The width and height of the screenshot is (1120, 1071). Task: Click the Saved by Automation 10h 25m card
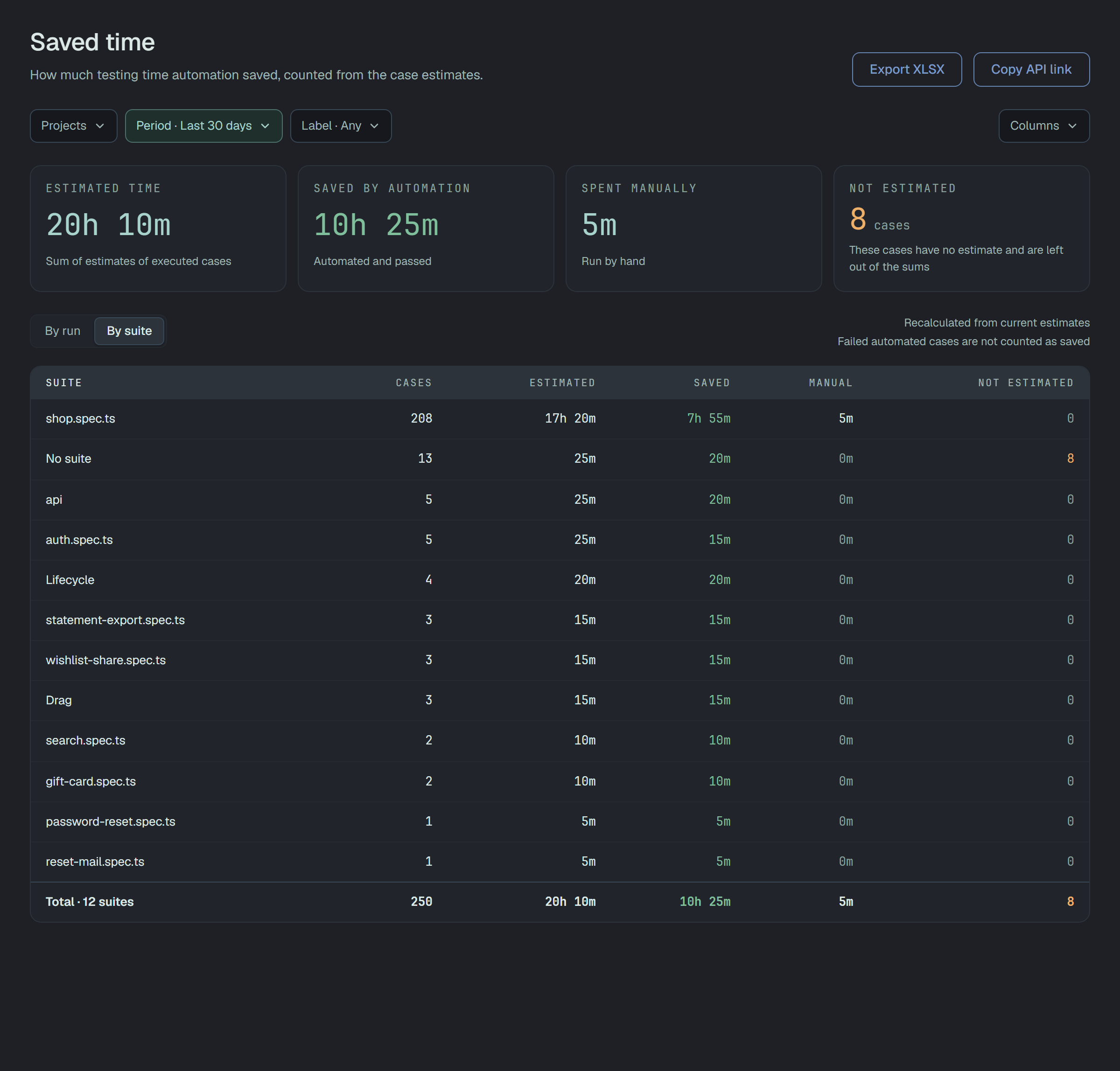(426, 229)
